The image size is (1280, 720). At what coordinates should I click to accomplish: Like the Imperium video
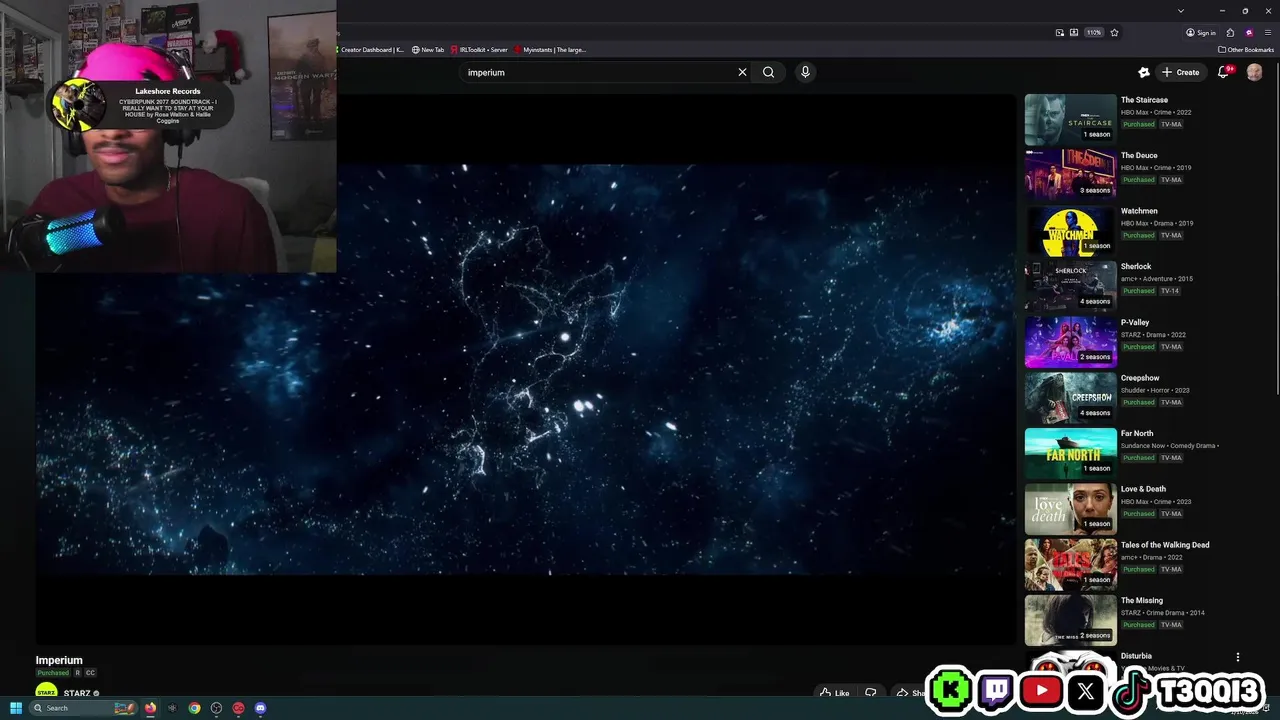[x=835, y=693]
